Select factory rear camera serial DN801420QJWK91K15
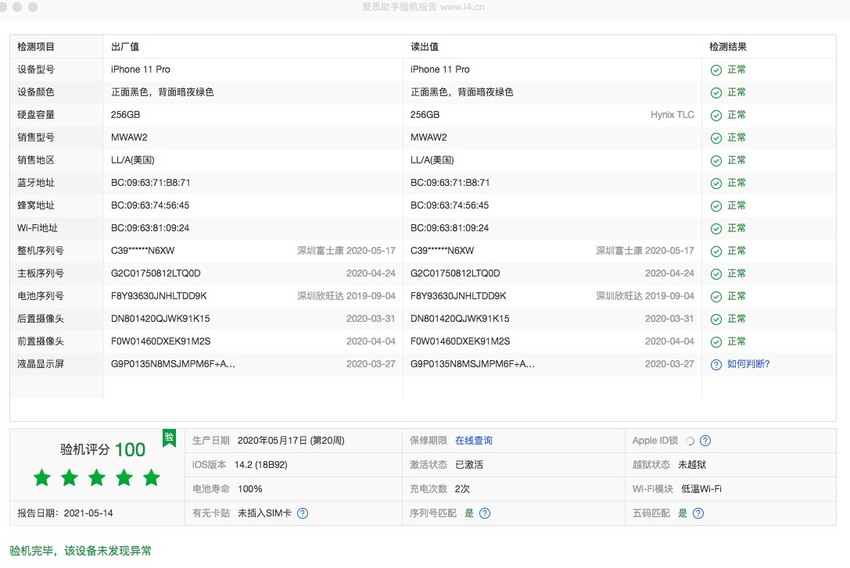This screenshot has width=850, height=568. coord(160,319)
